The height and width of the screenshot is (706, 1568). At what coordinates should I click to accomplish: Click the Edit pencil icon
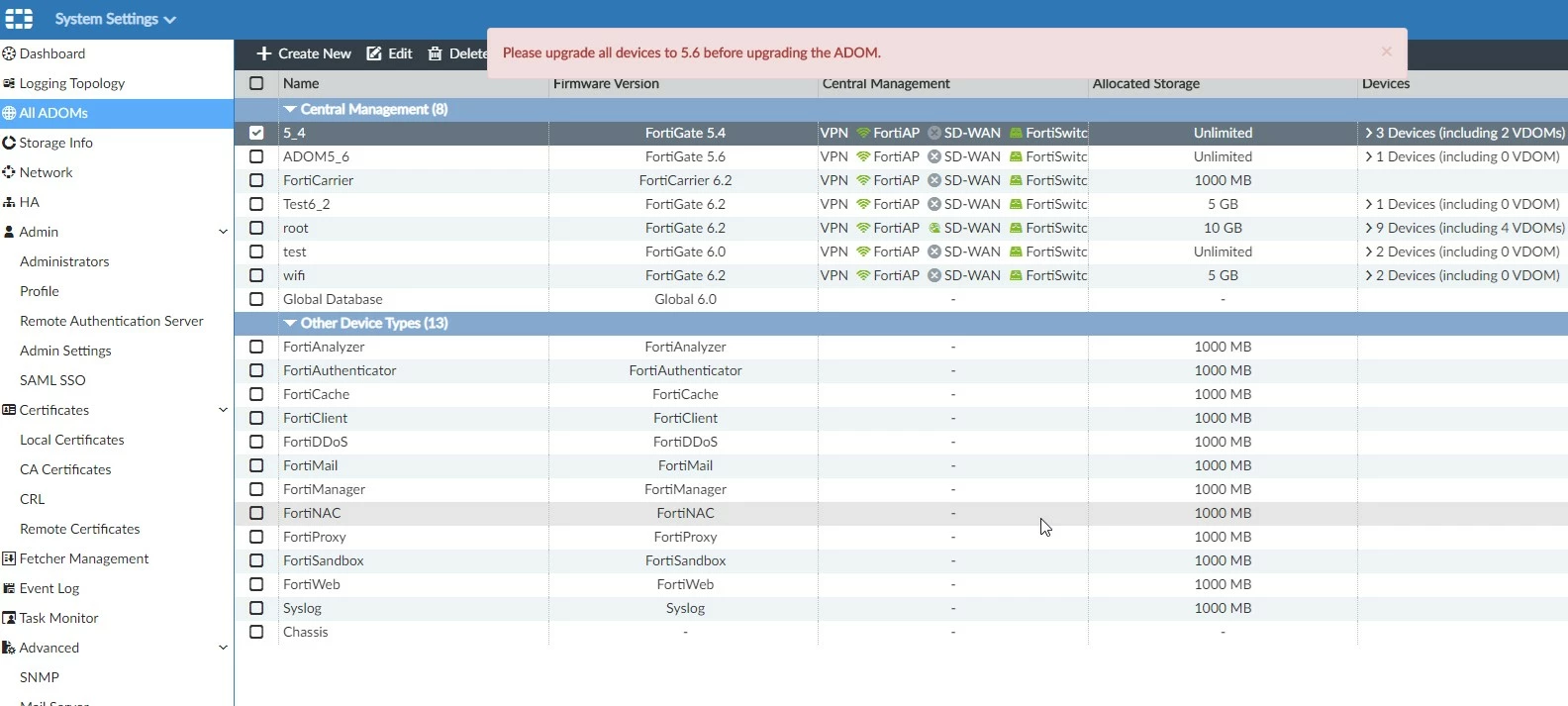[x=374, y=53]
